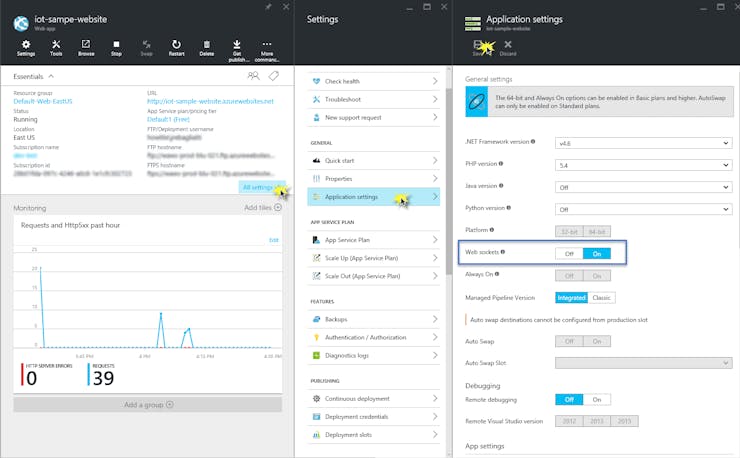This screenshot has width=740, height=458.
Task: Click Add a group button
Action: 148,405
